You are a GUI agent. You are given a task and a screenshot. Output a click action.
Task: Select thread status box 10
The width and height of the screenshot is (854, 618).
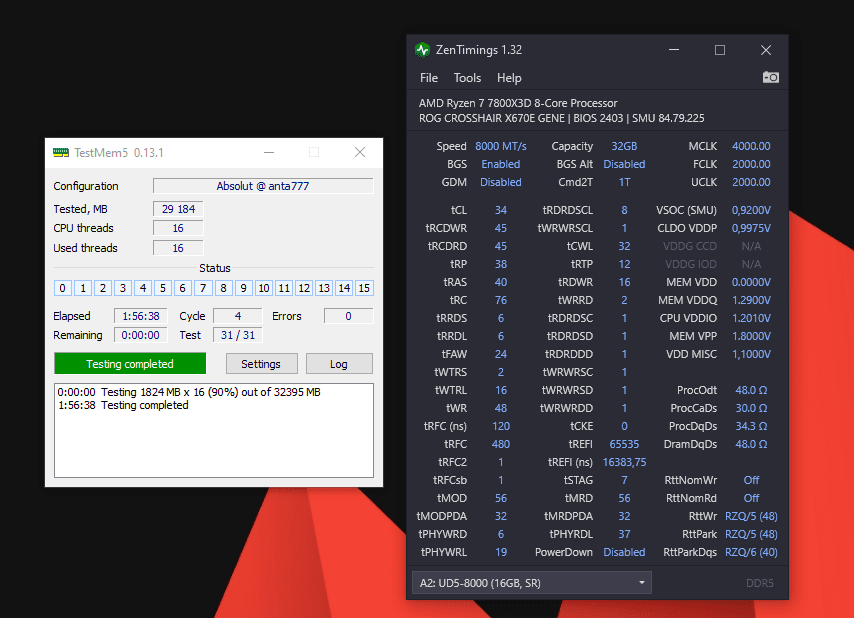[264, 288]
